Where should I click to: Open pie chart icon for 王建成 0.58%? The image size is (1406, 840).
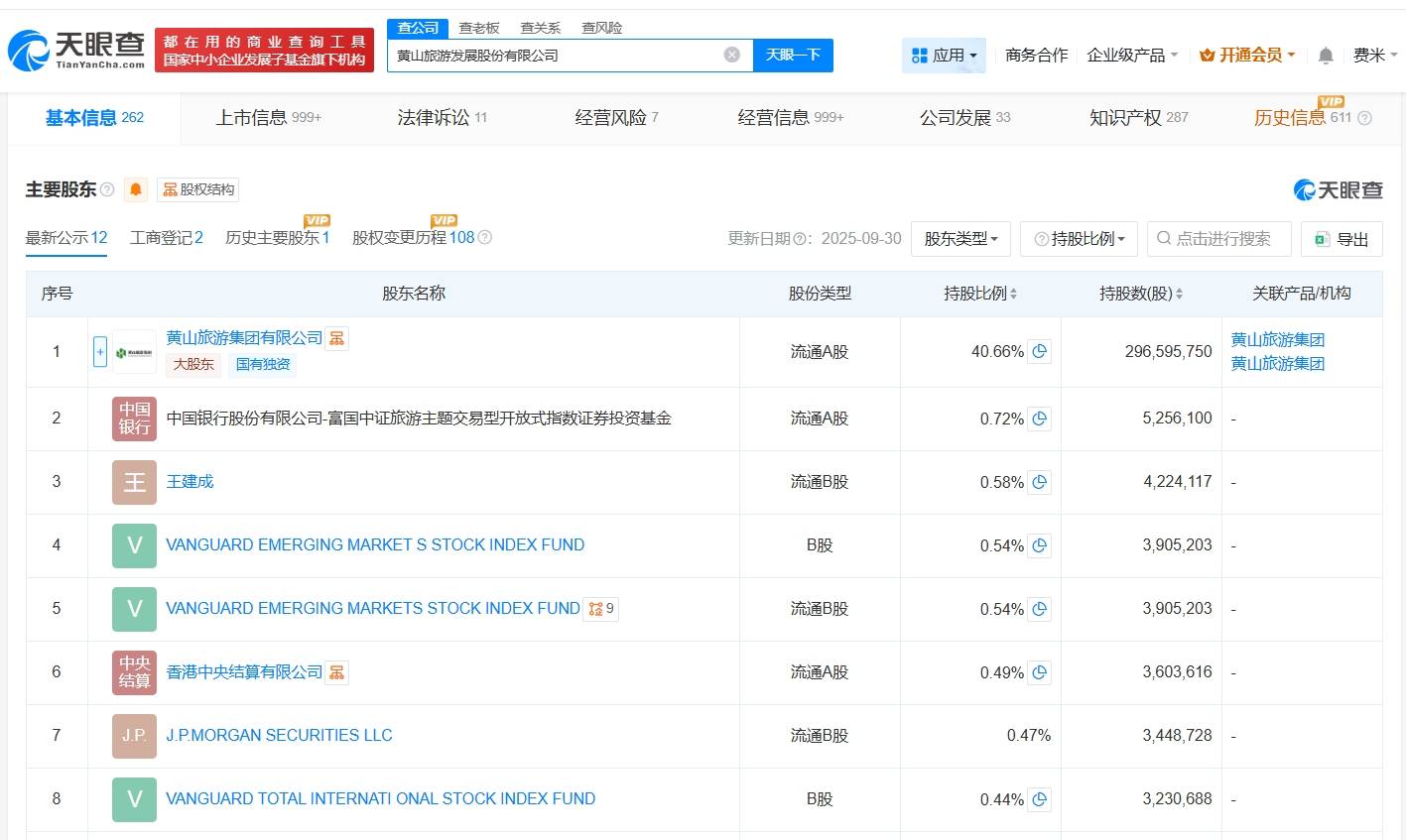[x=1039, y=482]
